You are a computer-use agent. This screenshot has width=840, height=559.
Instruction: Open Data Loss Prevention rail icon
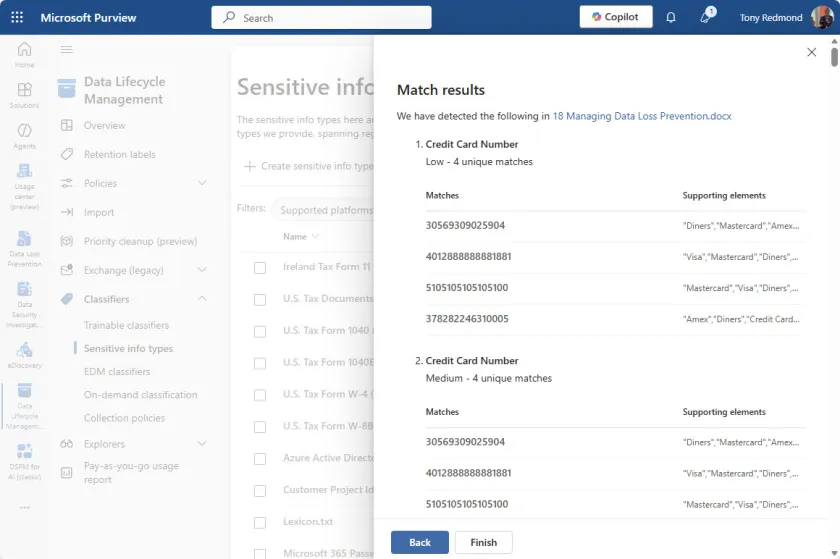coord(24,240)
